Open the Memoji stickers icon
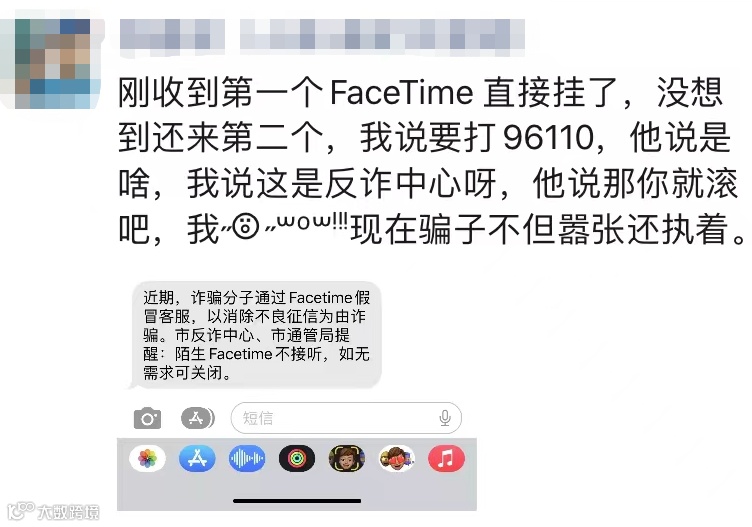 pyautogui.click(x=397, y=458)
